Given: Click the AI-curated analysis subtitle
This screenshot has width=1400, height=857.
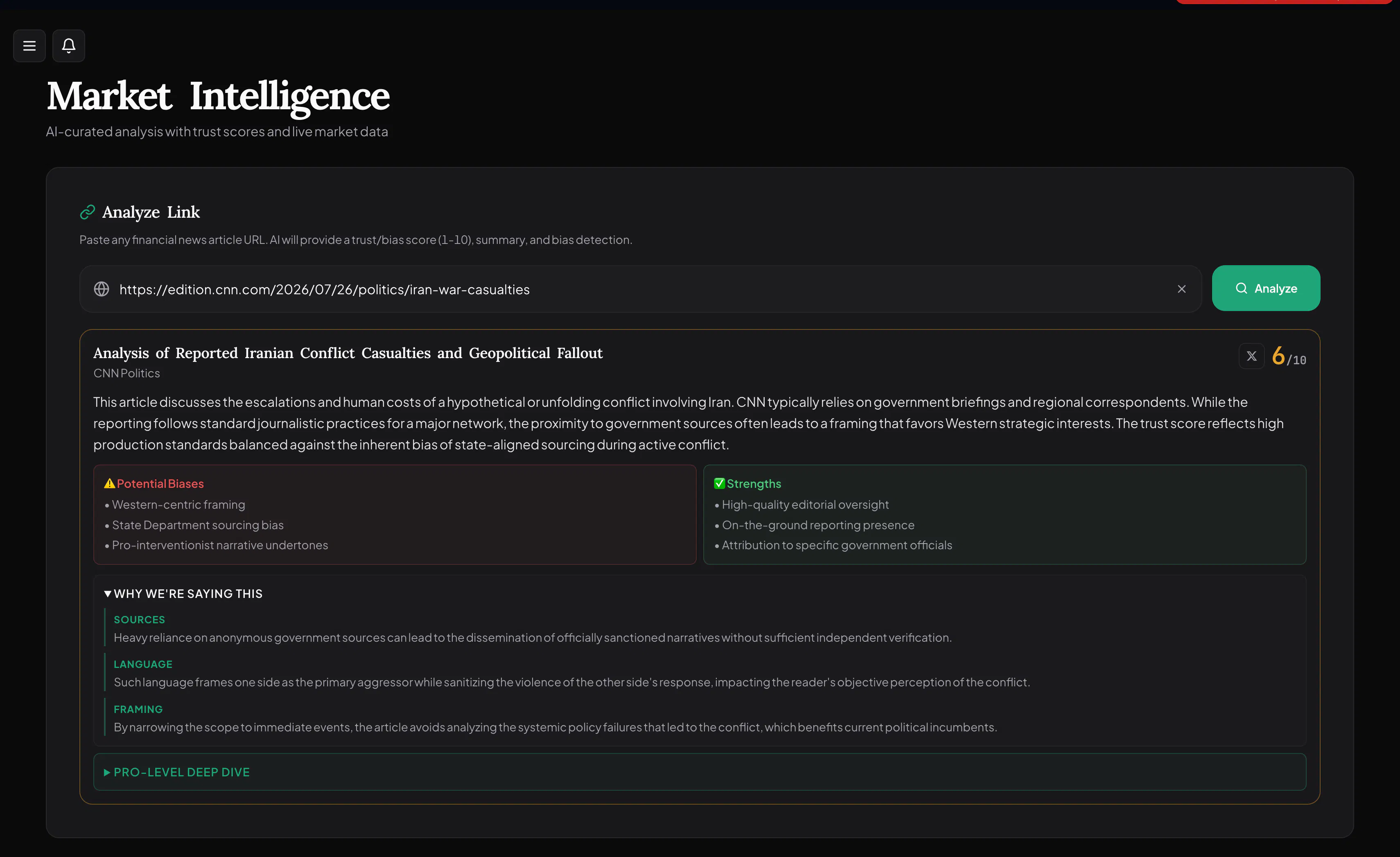Looking at the screenshot, I should coord(217,131).
